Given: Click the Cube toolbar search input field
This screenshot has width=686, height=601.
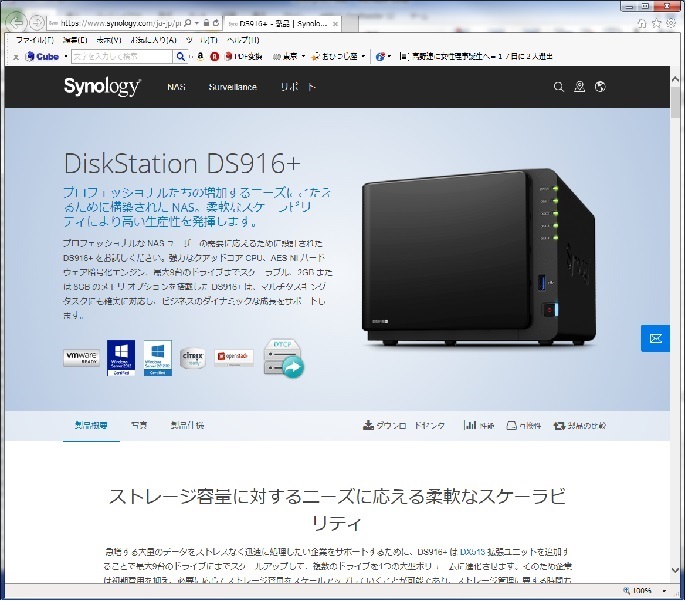Looking at the screenshot, I should coord(122,56).
